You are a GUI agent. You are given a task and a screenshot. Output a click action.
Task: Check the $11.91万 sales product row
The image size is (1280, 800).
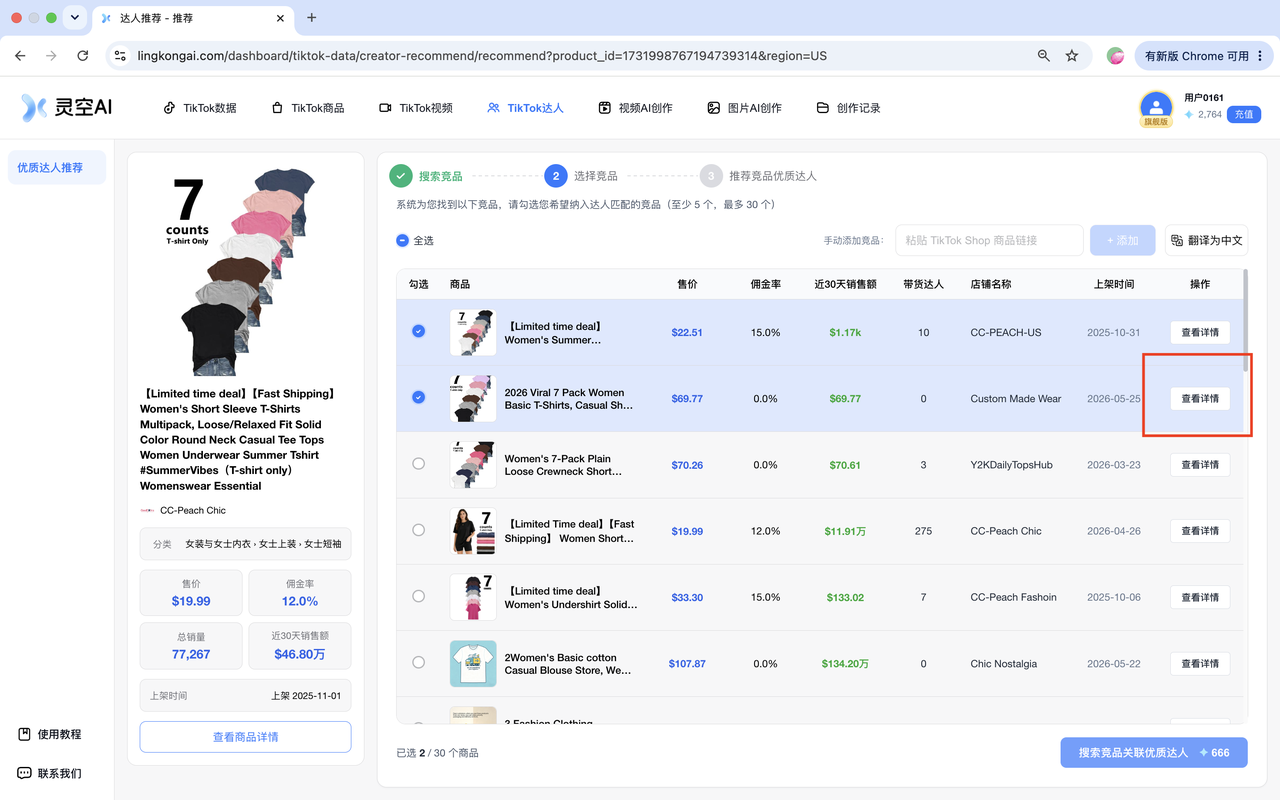pos(419,530)
